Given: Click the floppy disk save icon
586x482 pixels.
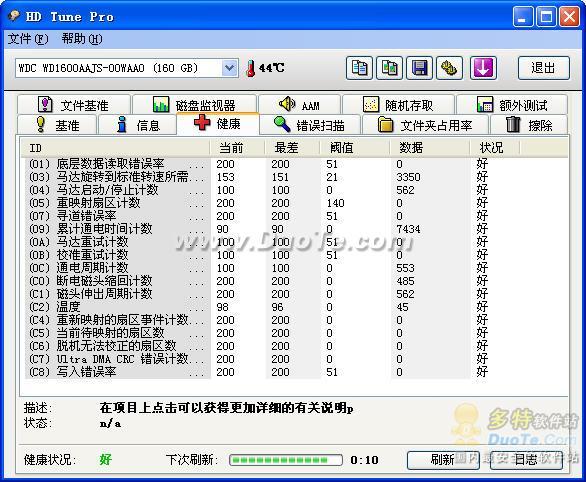Looking at the screenshot, I should click(420, 68).
